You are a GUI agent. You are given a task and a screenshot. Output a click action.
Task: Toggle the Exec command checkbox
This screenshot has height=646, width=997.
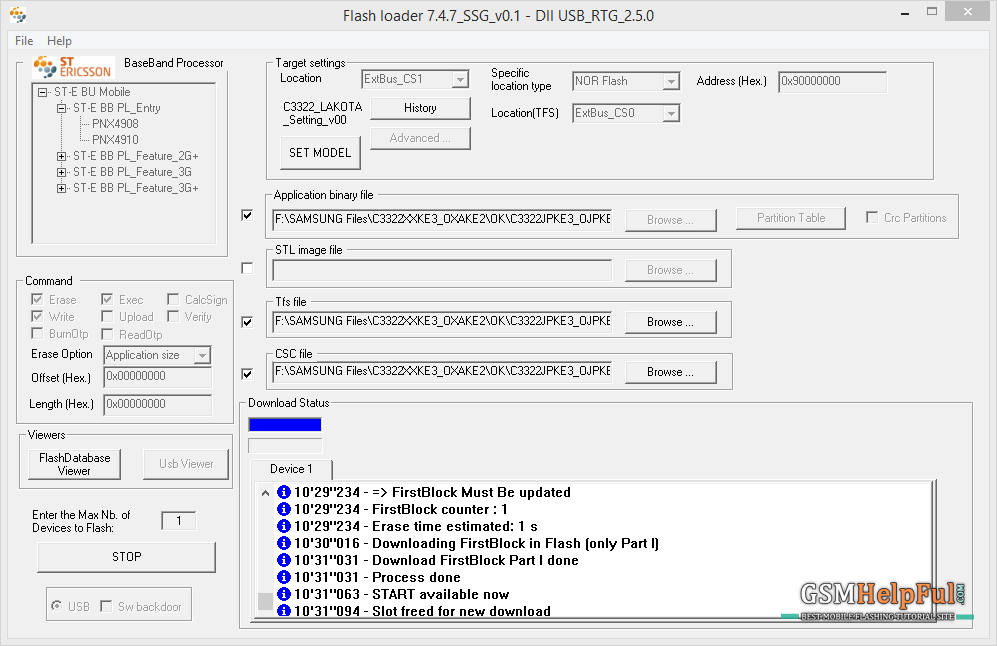107,299
